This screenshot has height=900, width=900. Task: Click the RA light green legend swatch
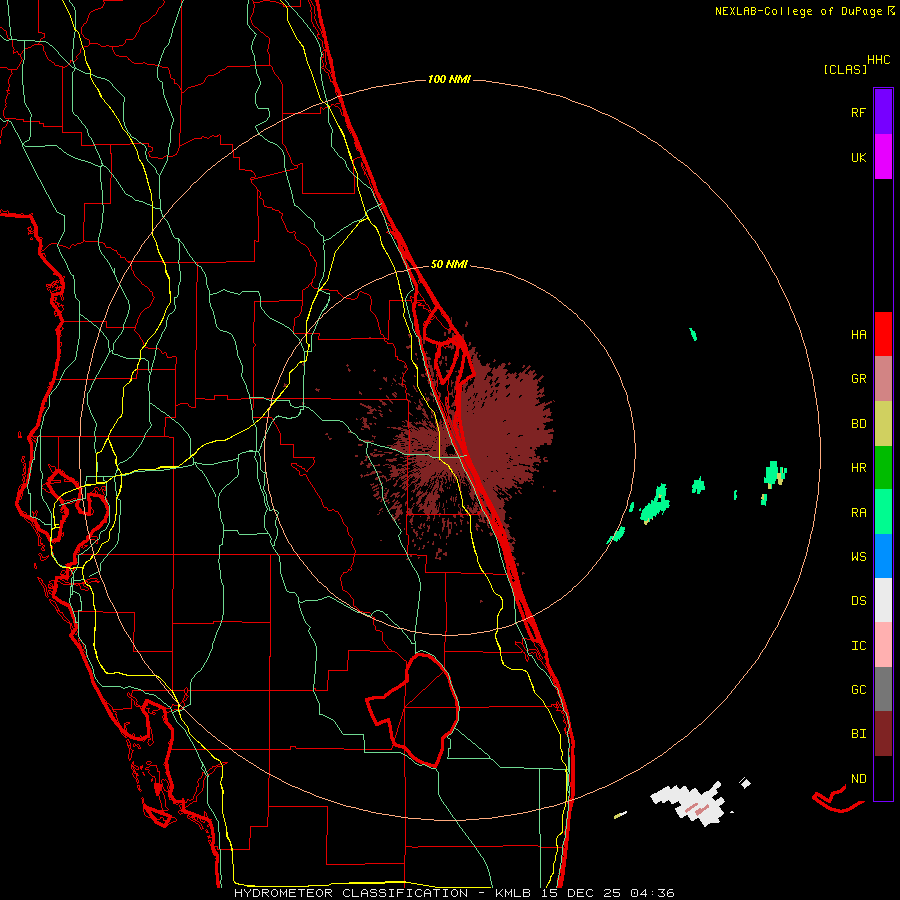tap(883, 511)
